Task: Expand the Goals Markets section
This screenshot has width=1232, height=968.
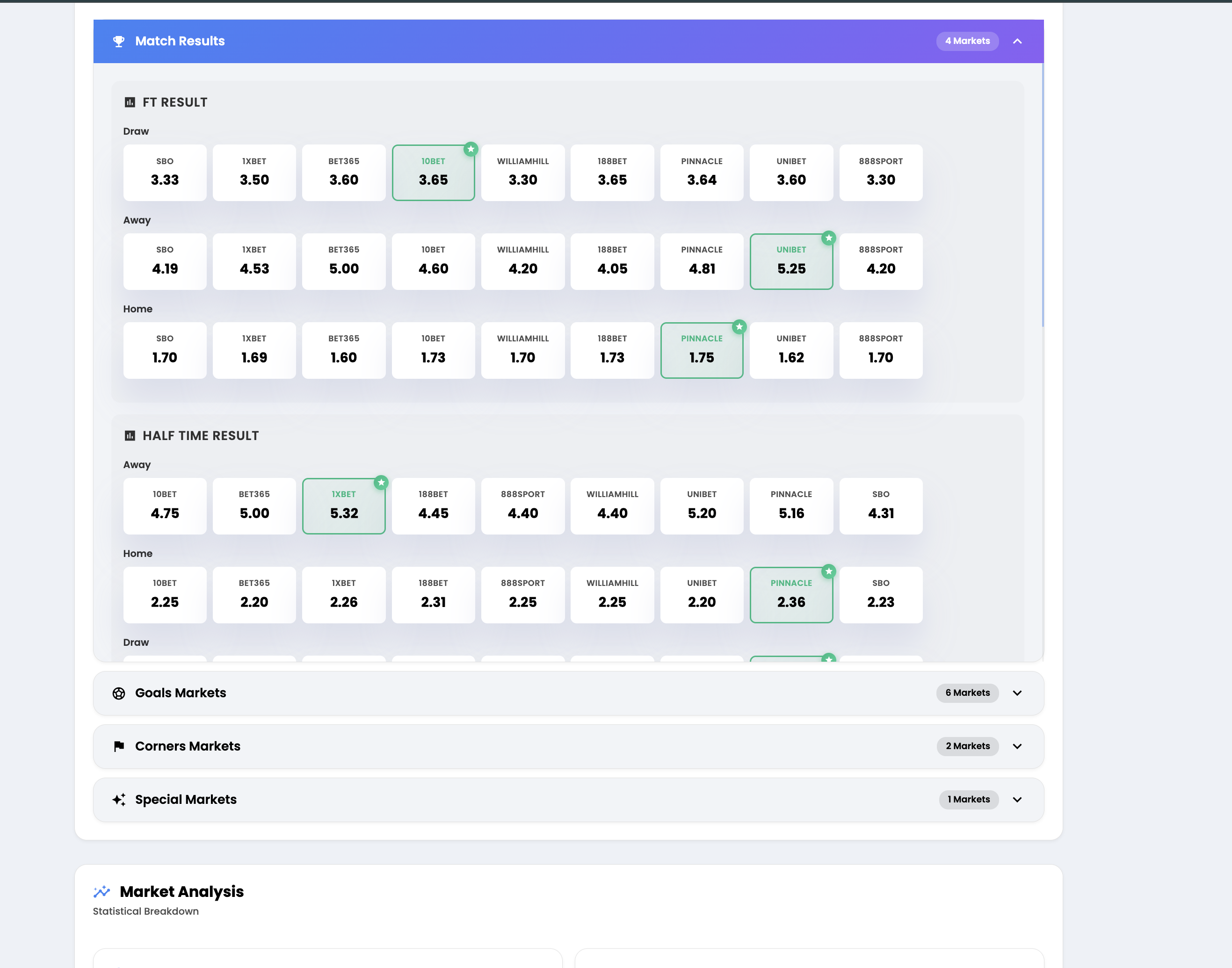Action: 1017,693
